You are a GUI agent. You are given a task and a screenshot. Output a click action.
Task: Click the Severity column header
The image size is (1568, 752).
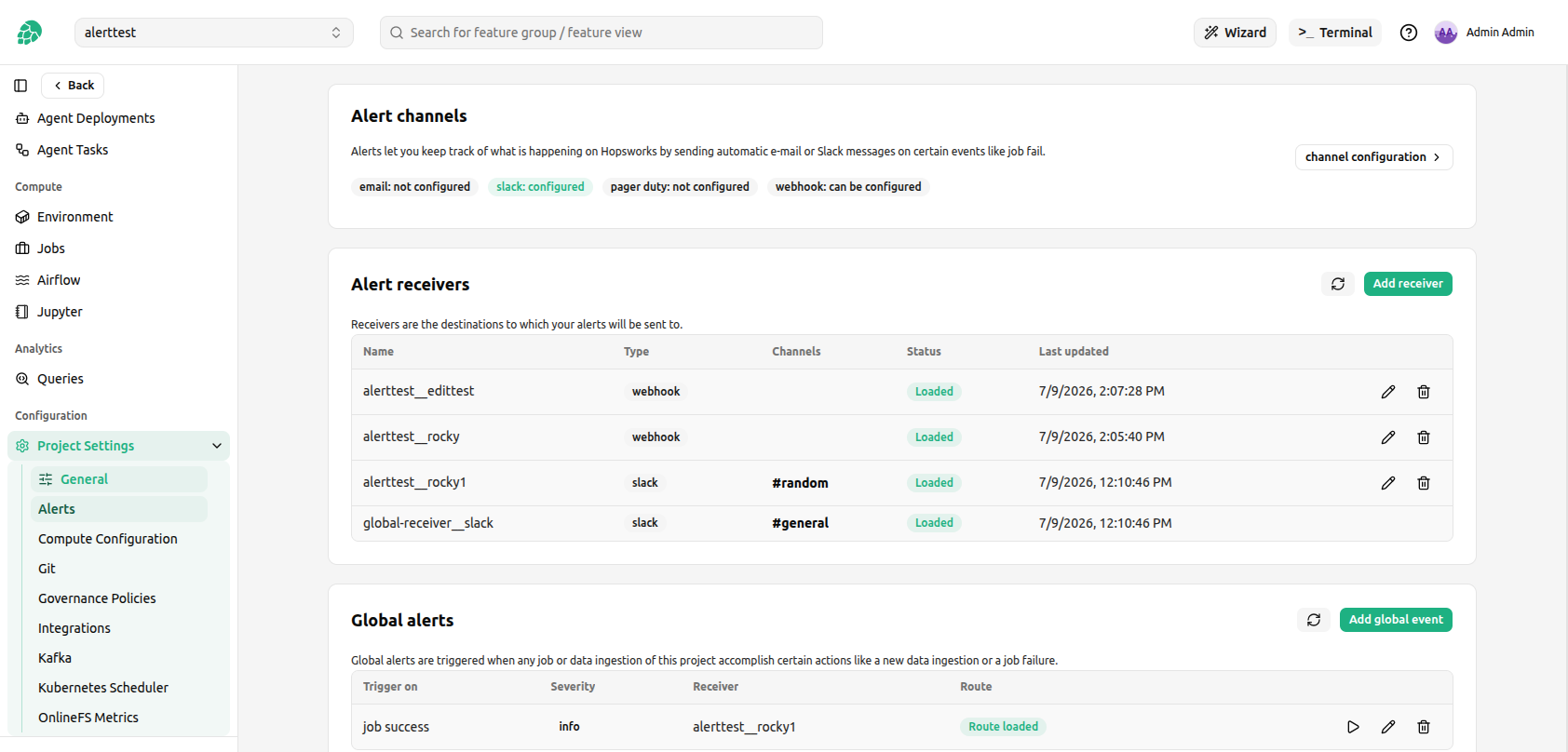tap(573, 687)
